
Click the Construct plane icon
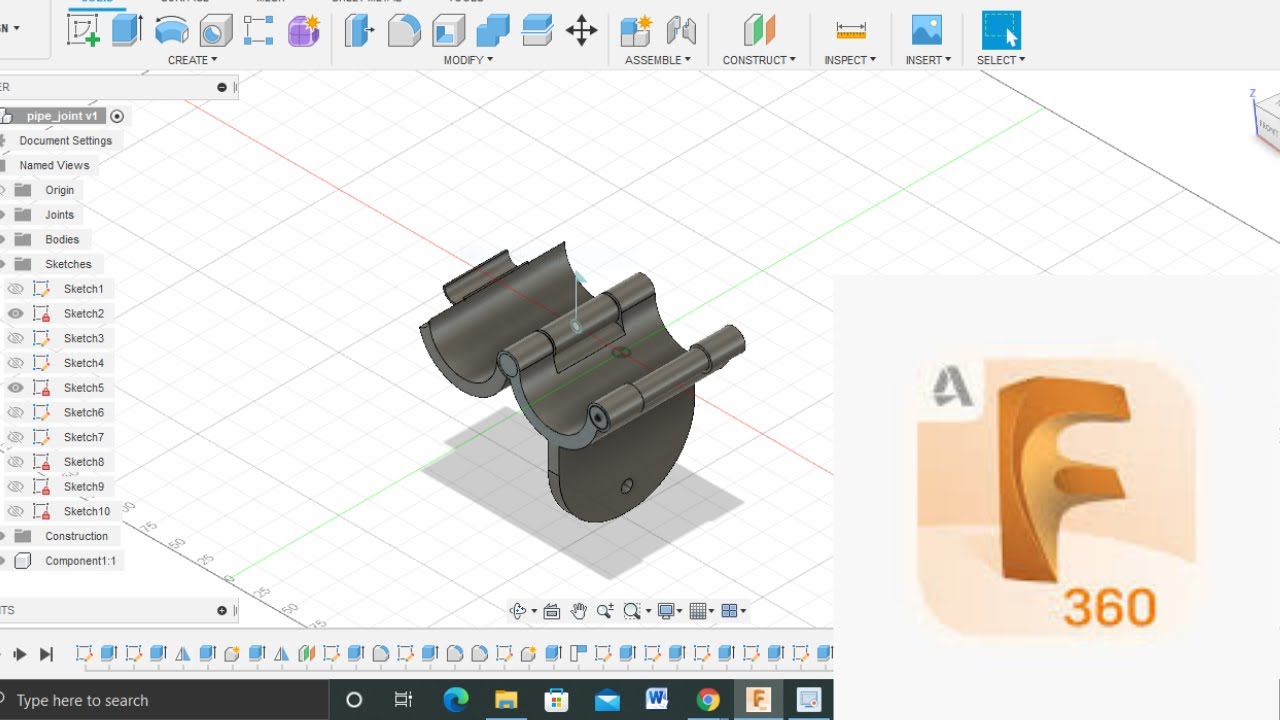pyautogui.click(x=759, y=31)
